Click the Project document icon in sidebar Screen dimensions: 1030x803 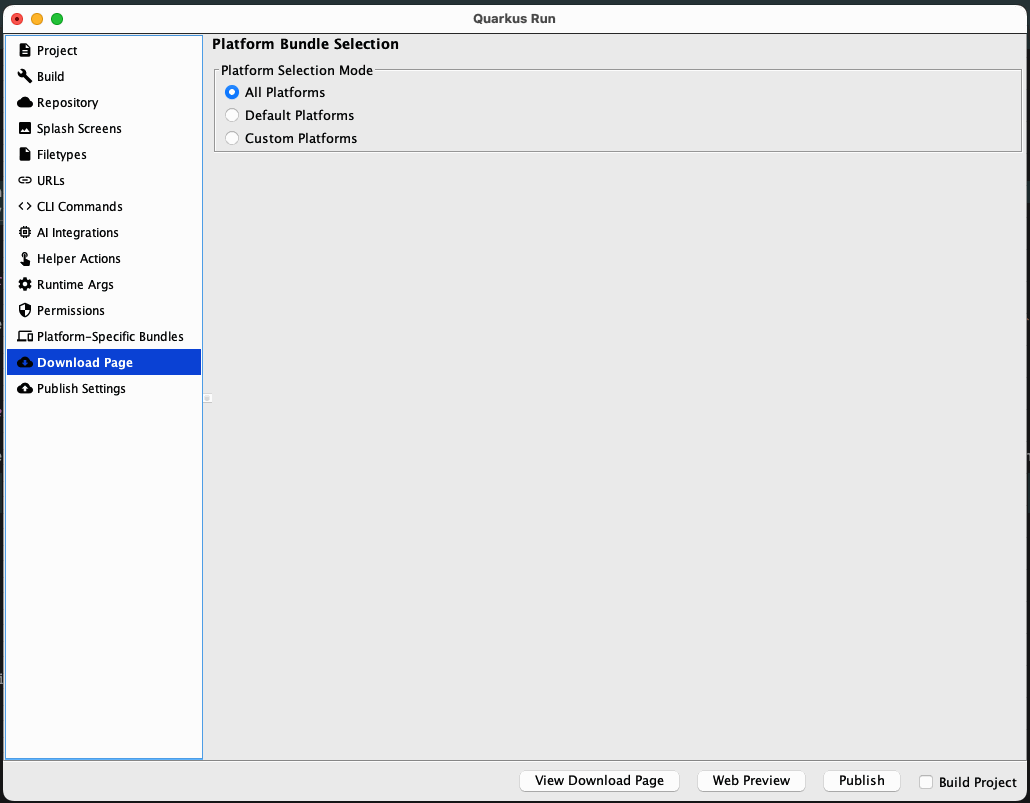pyautogui.click(x=25, y=50)
